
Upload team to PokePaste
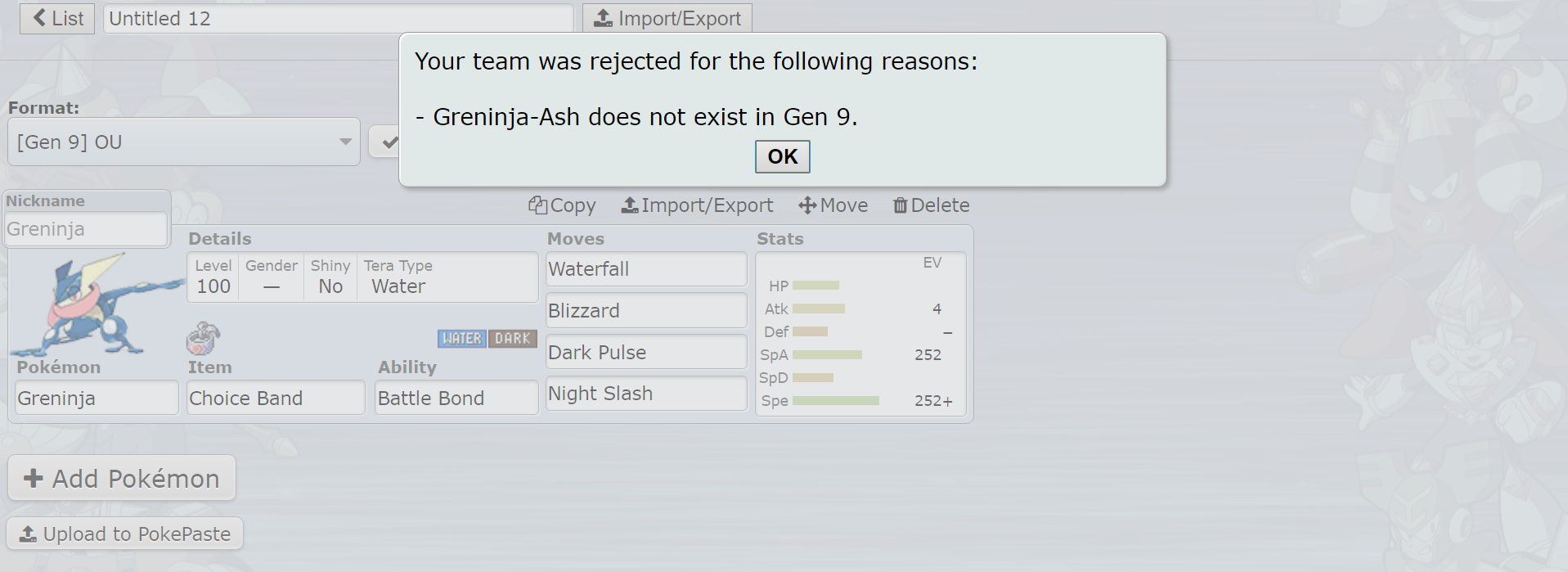pyautogui.click(x=125, y=534)
